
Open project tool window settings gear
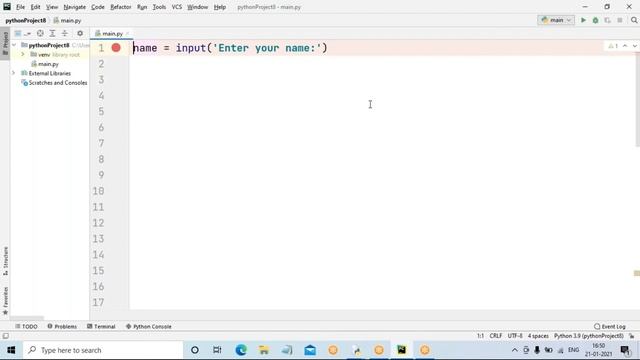coord(80,33)
